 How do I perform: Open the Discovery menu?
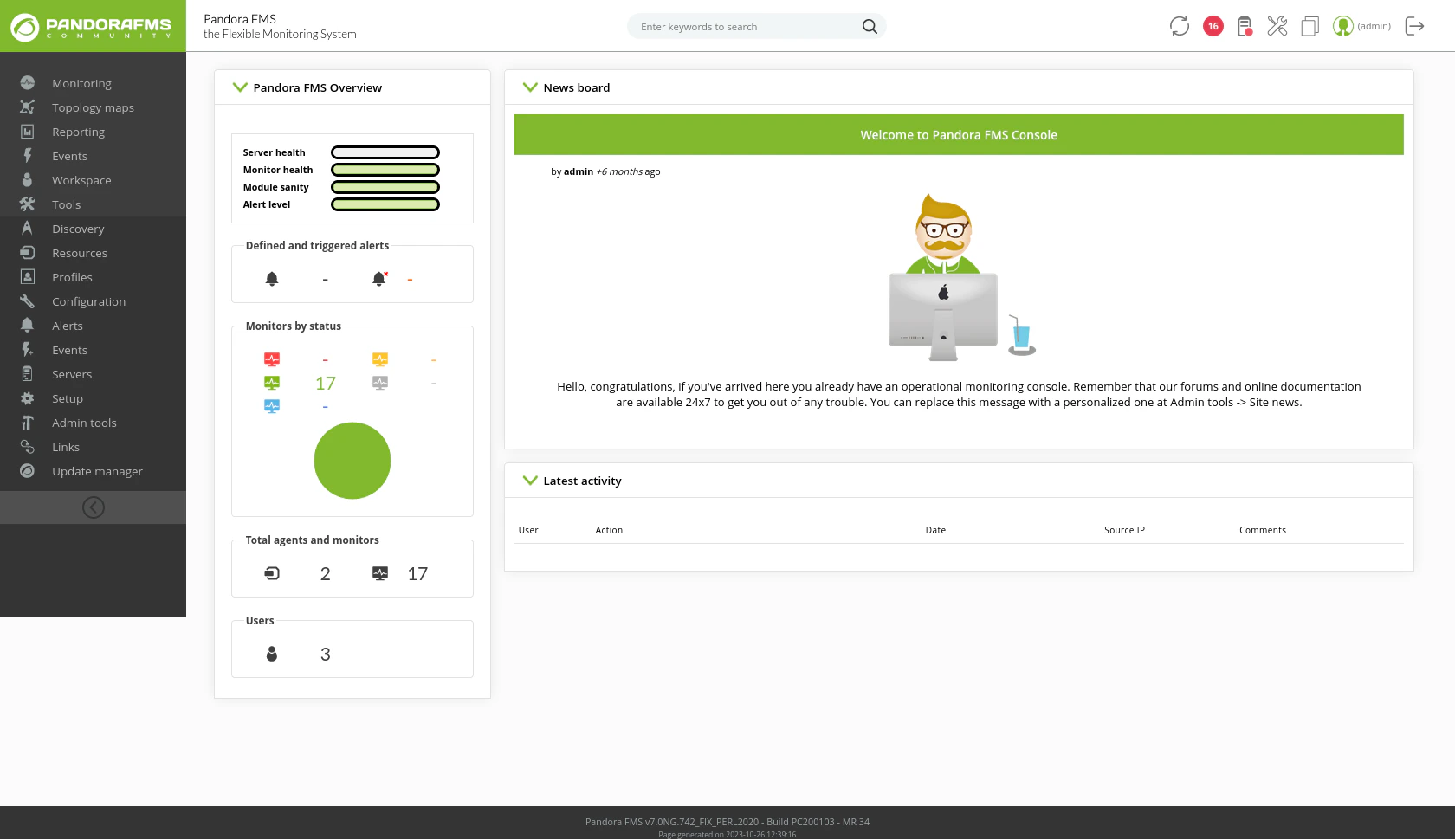(x=78, y=229)
